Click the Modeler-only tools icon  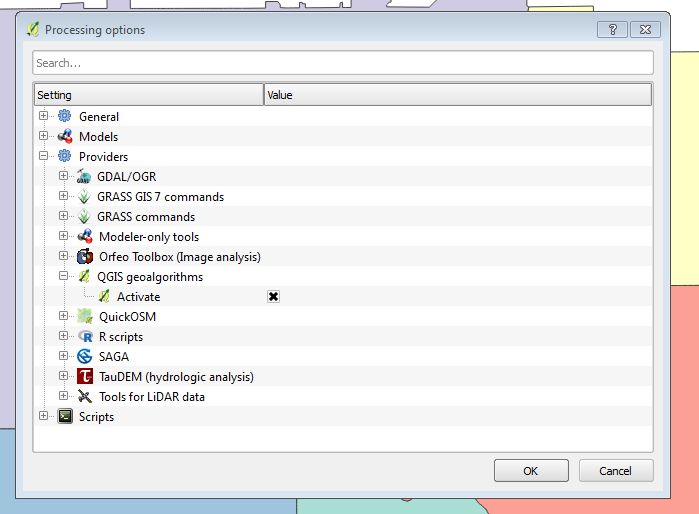[x=85, y=236]
